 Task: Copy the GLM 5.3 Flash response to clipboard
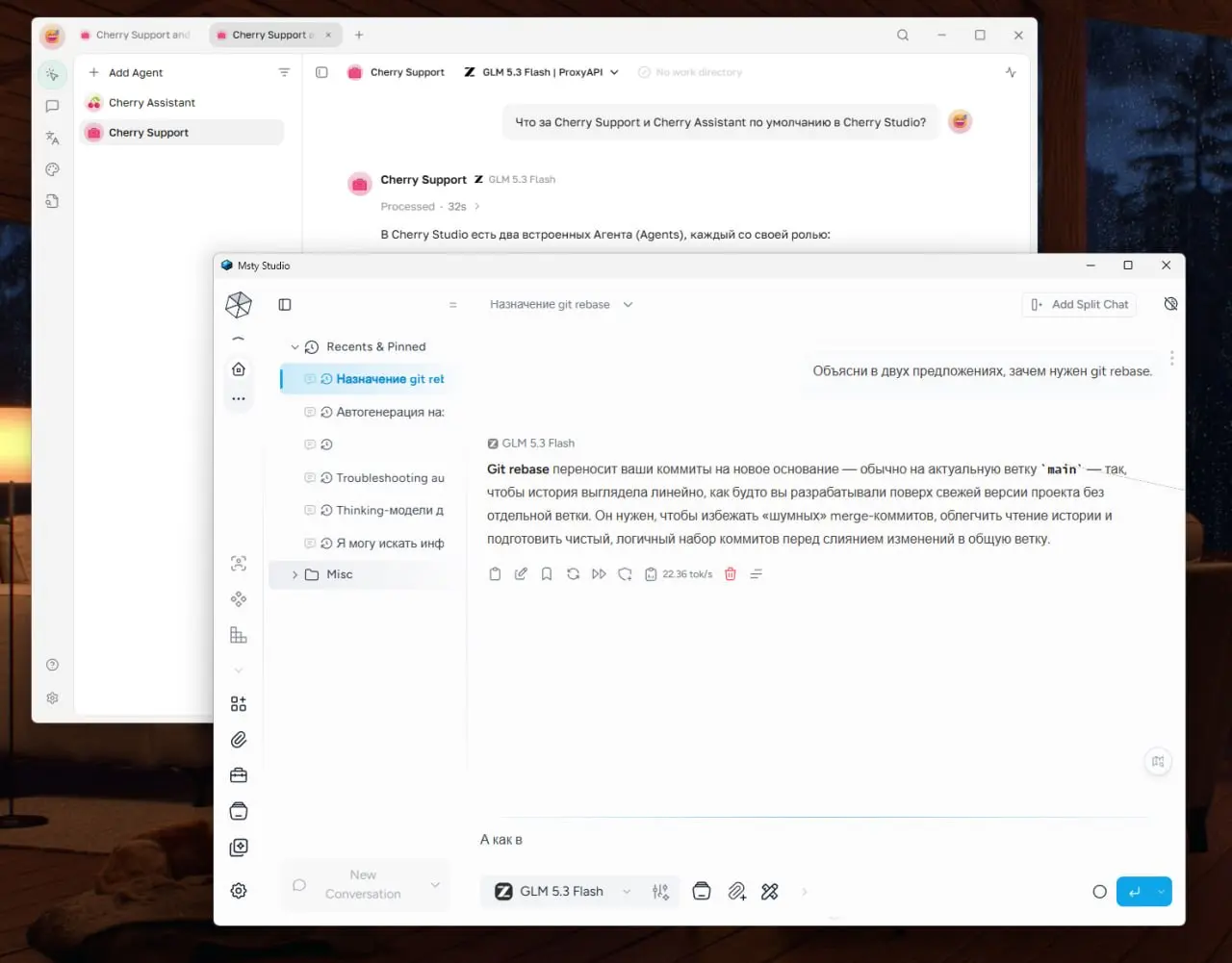495,574
